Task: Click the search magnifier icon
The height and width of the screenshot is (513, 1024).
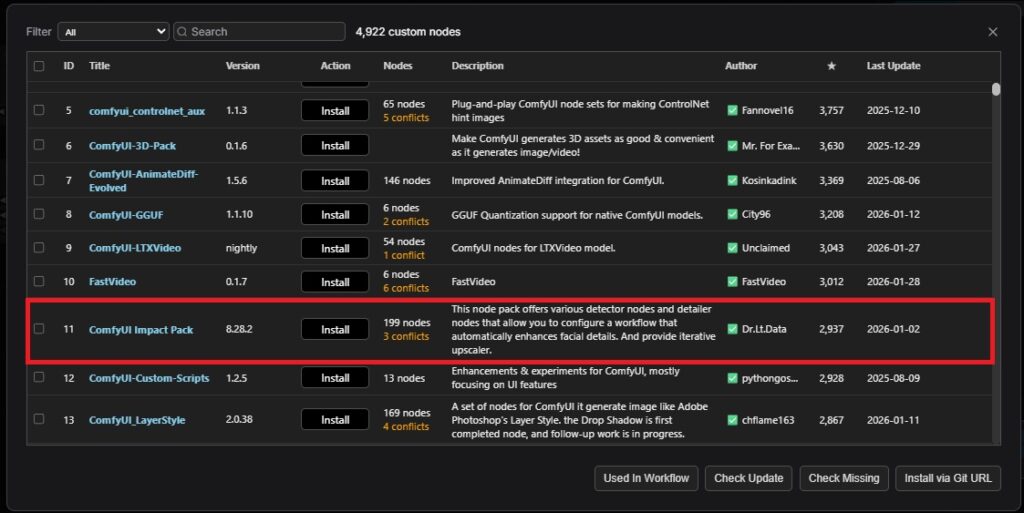Action: [183, 32]
